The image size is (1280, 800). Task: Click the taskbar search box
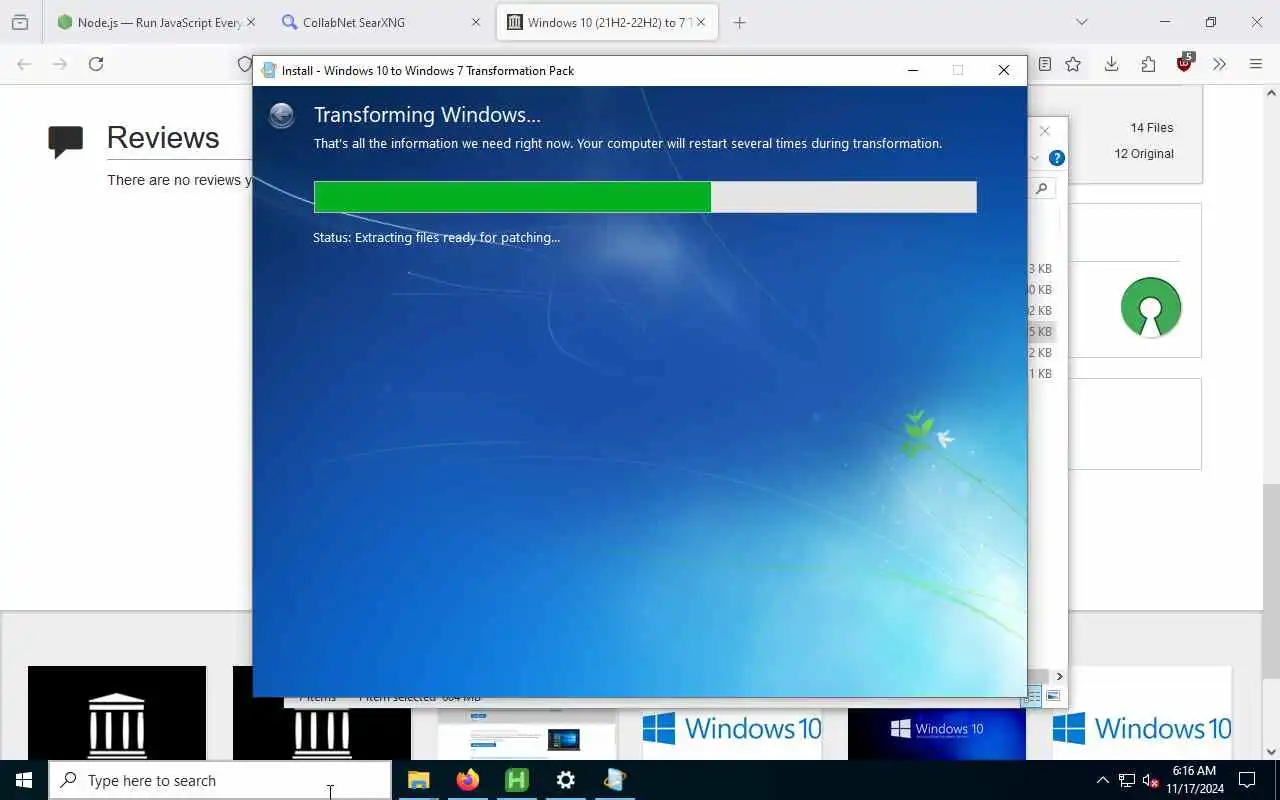[220, 780]
